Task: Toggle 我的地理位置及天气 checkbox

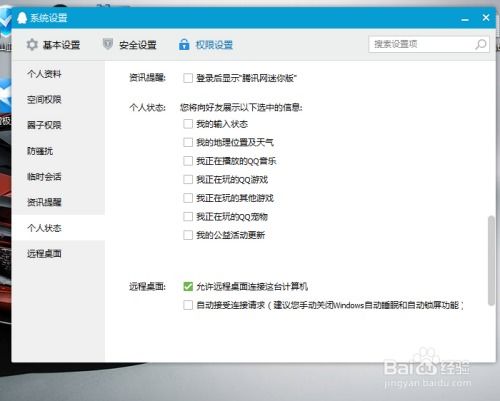Action: click(x=188, y=142)
